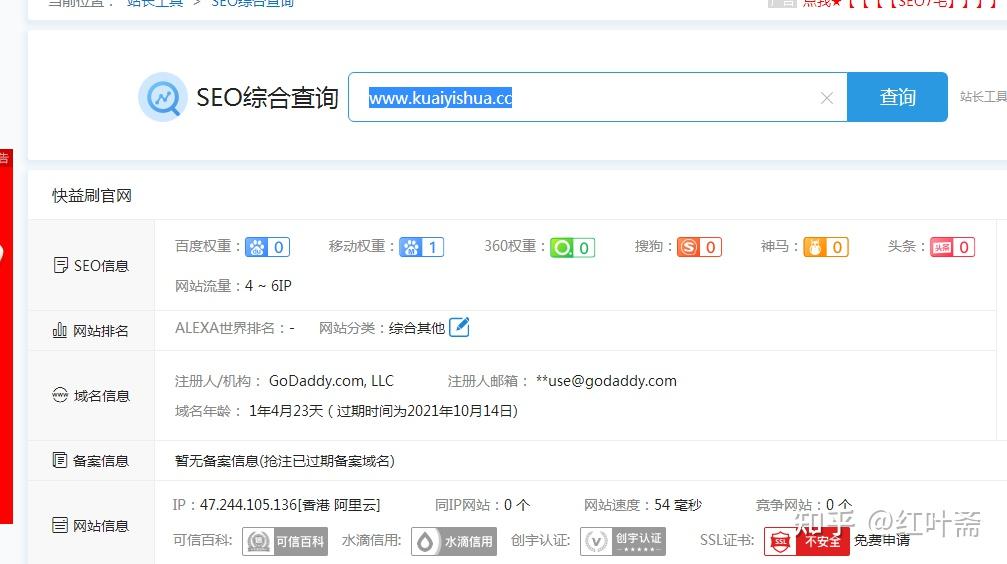Click the 查询 search button
This screenshot has width=1007, height=564.
(897, 97)
